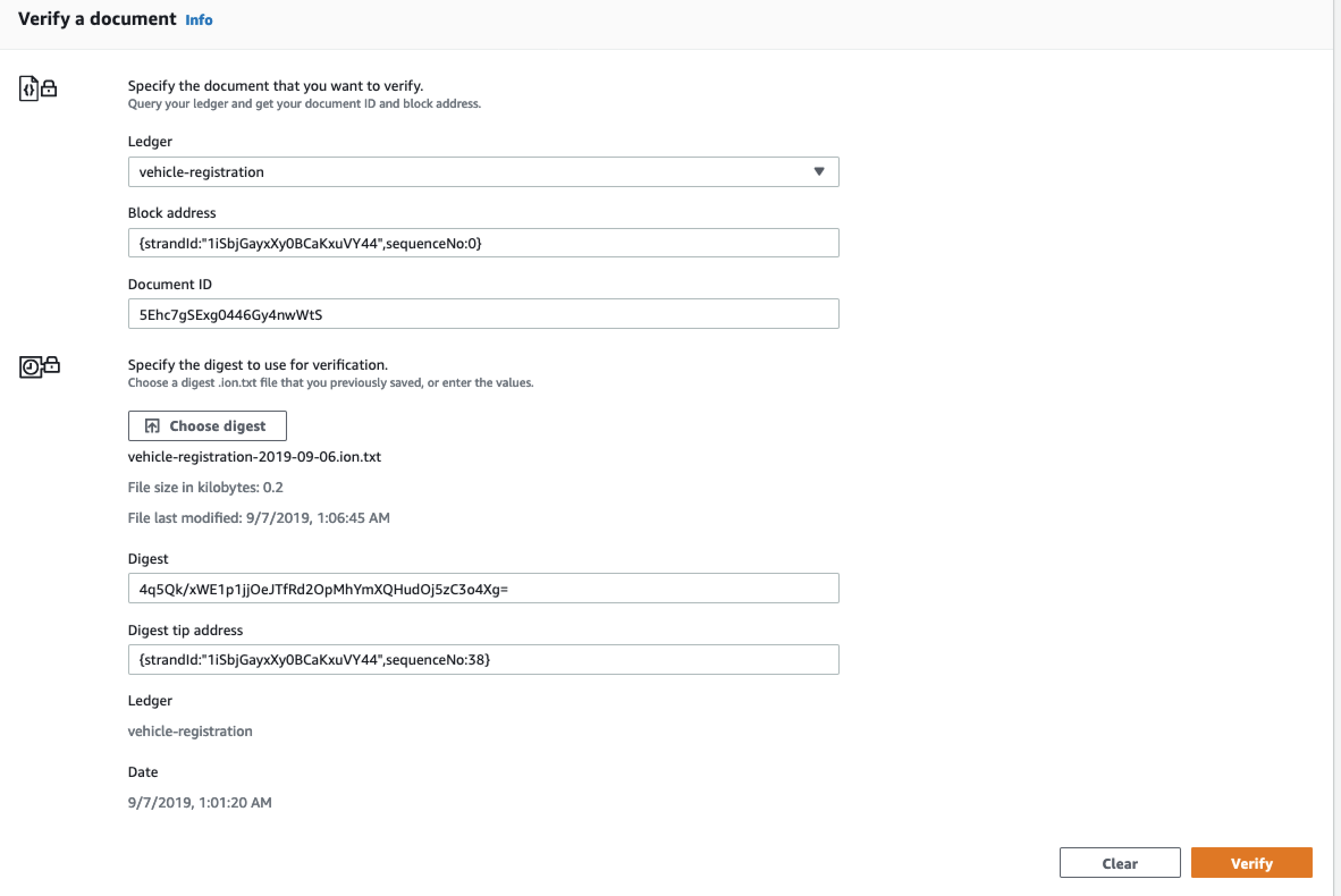
Task: Click the Document ID label text
Action: point(170,284)
